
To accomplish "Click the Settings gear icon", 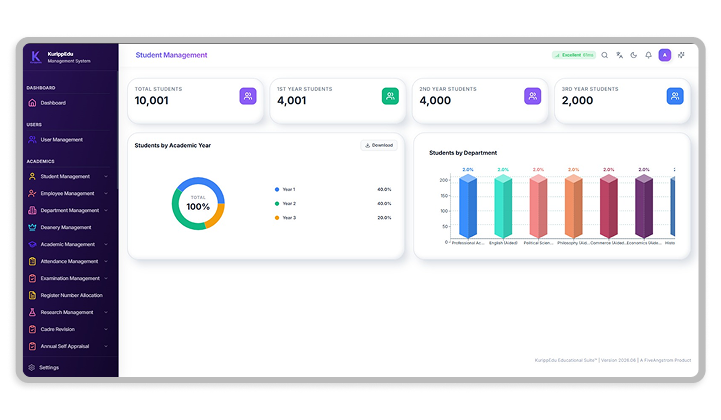I will click(x=31, y=368).
